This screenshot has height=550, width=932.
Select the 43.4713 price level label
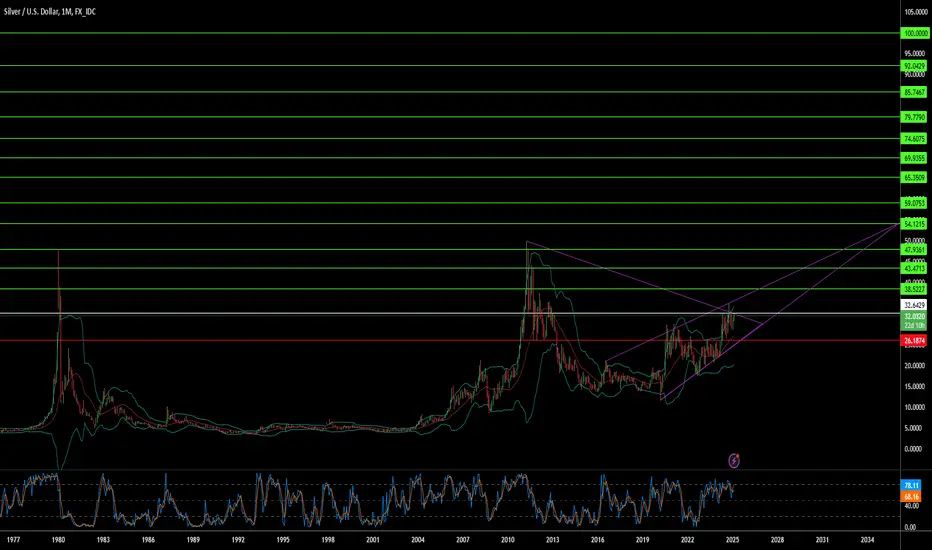tap(914, 269)
